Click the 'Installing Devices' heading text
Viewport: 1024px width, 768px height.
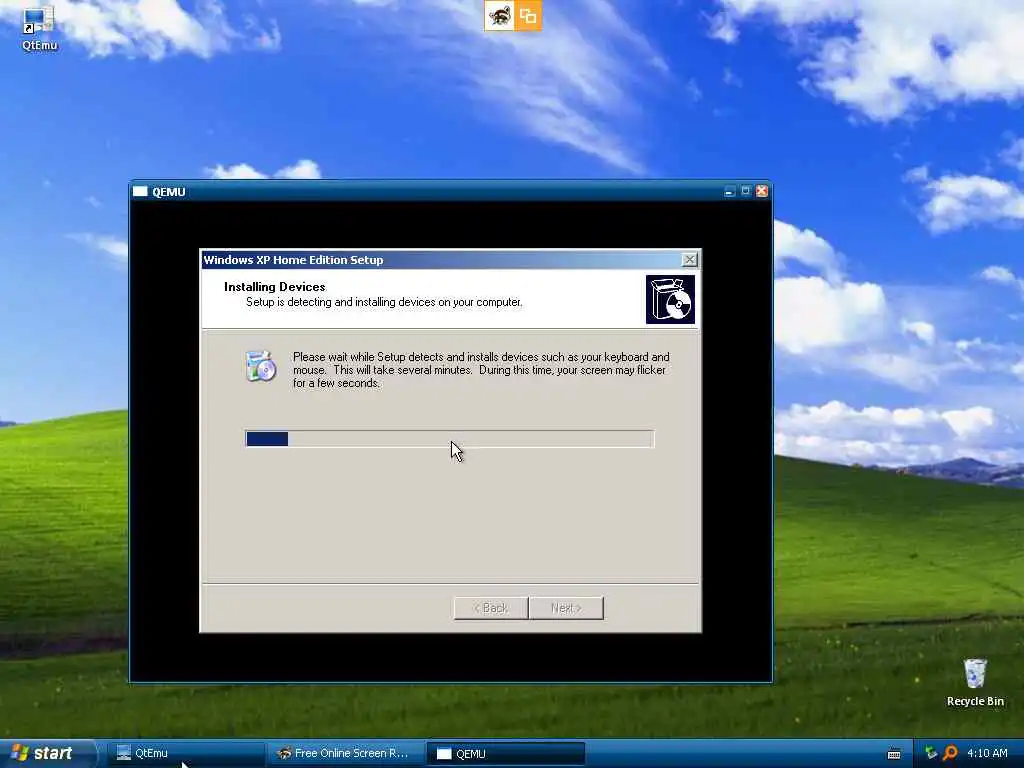pyautogui.click(x=274, y=287)
